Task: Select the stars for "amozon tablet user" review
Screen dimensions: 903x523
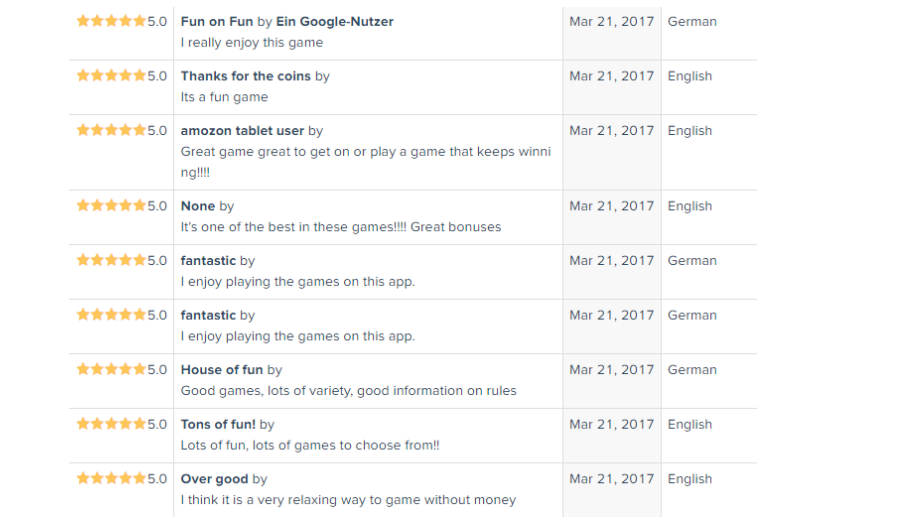Action: click(111, 131)
